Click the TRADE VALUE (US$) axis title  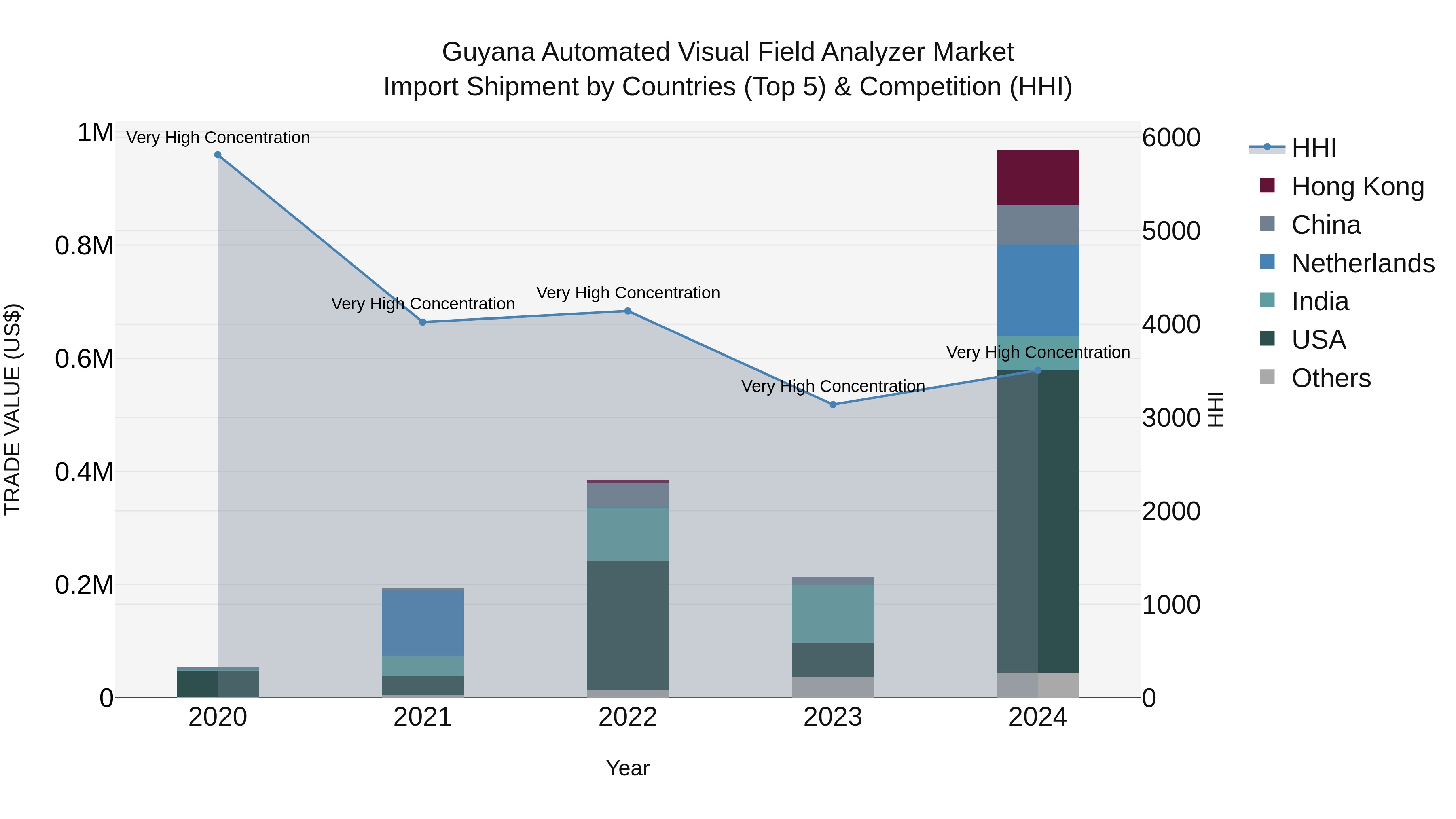(x=13, y=409)
